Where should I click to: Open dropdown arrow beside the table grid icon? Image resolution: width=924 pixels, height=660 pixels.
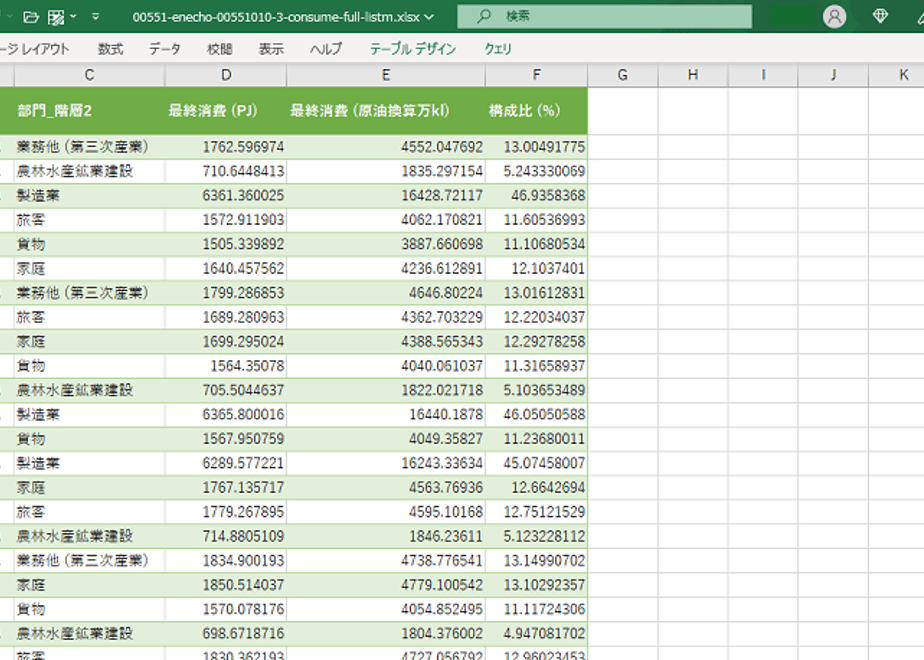click(73, 16)
